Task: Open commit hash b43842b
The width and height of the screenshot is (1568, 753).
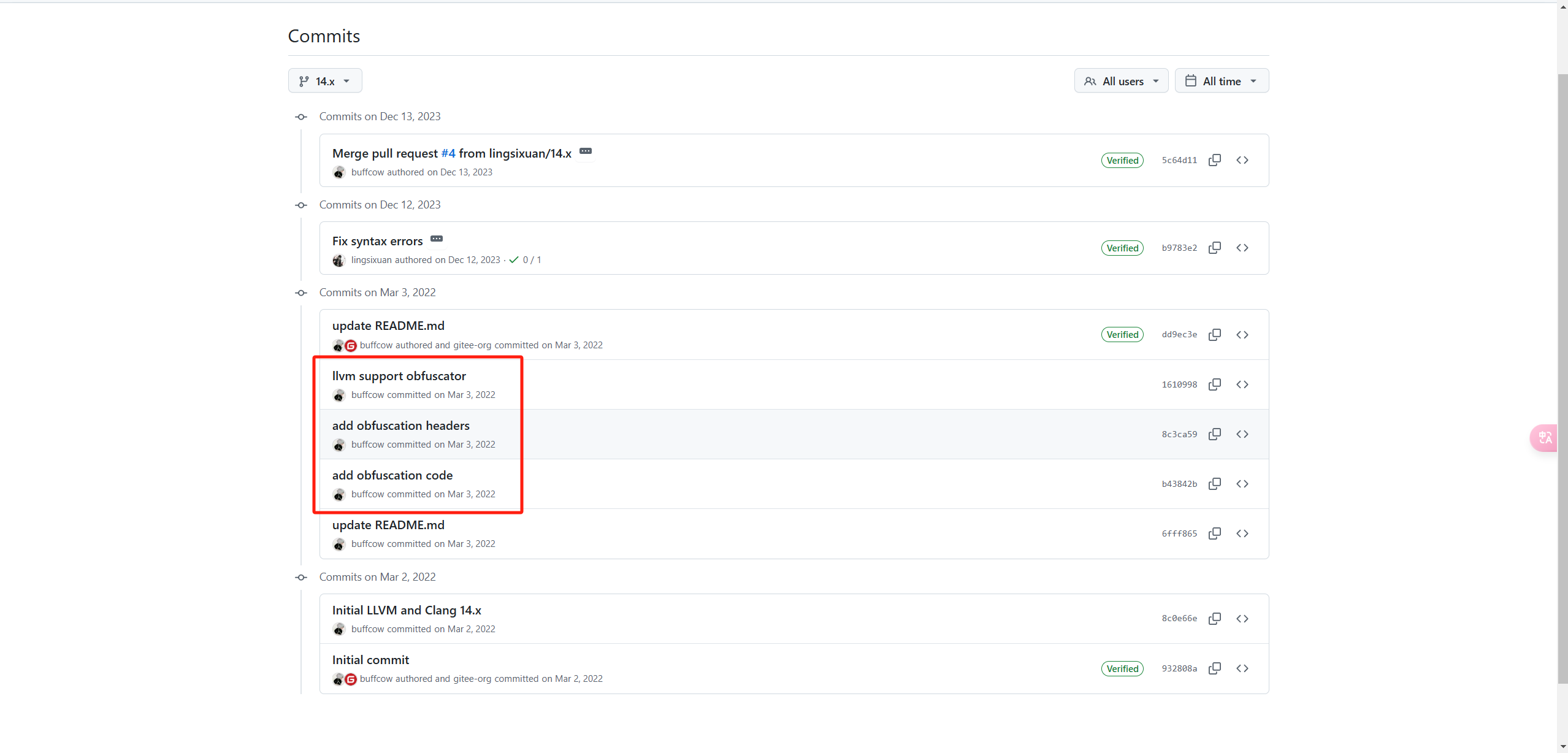Action: tap(1179, 484)
